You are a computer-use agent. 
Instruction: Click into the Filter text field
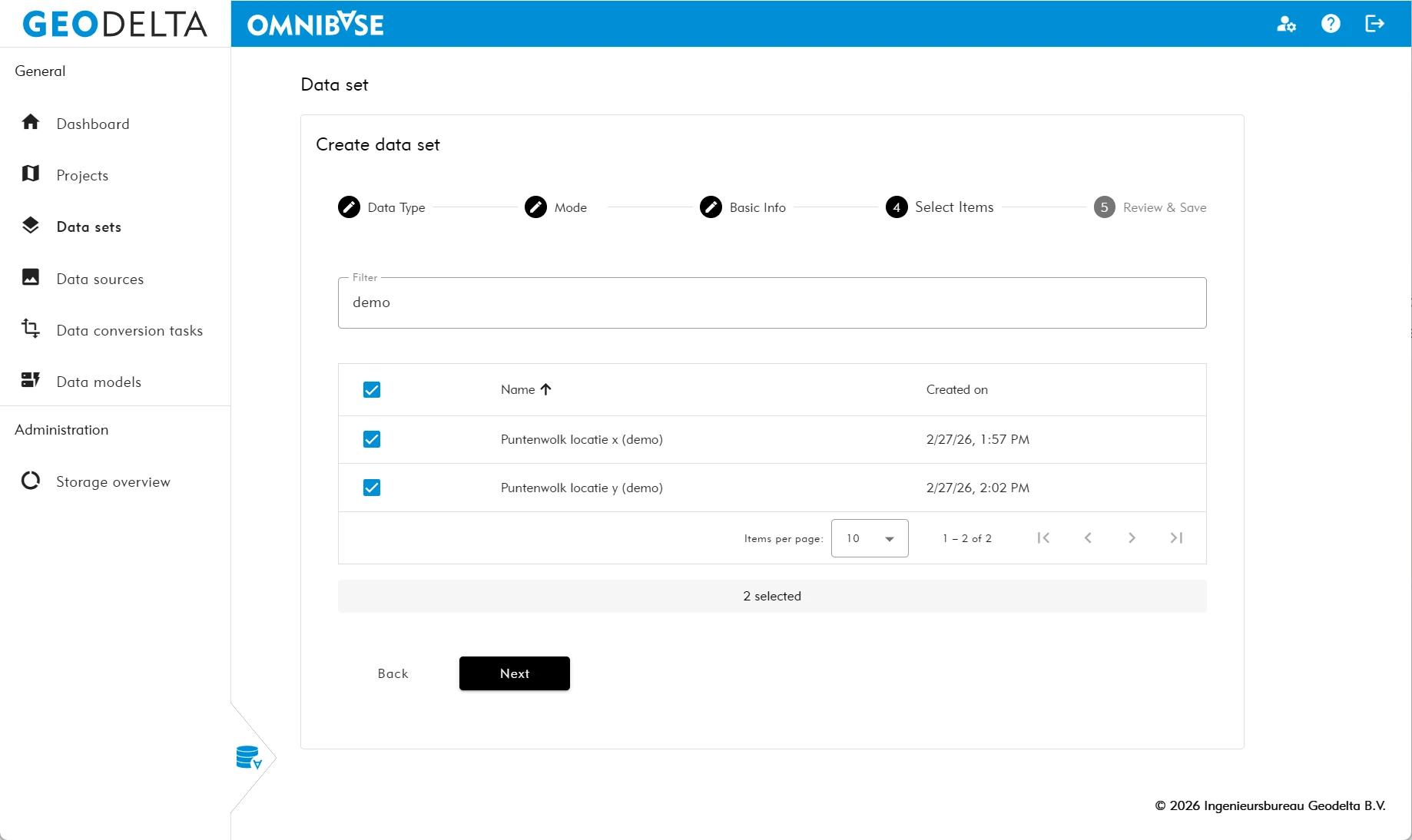771,303
